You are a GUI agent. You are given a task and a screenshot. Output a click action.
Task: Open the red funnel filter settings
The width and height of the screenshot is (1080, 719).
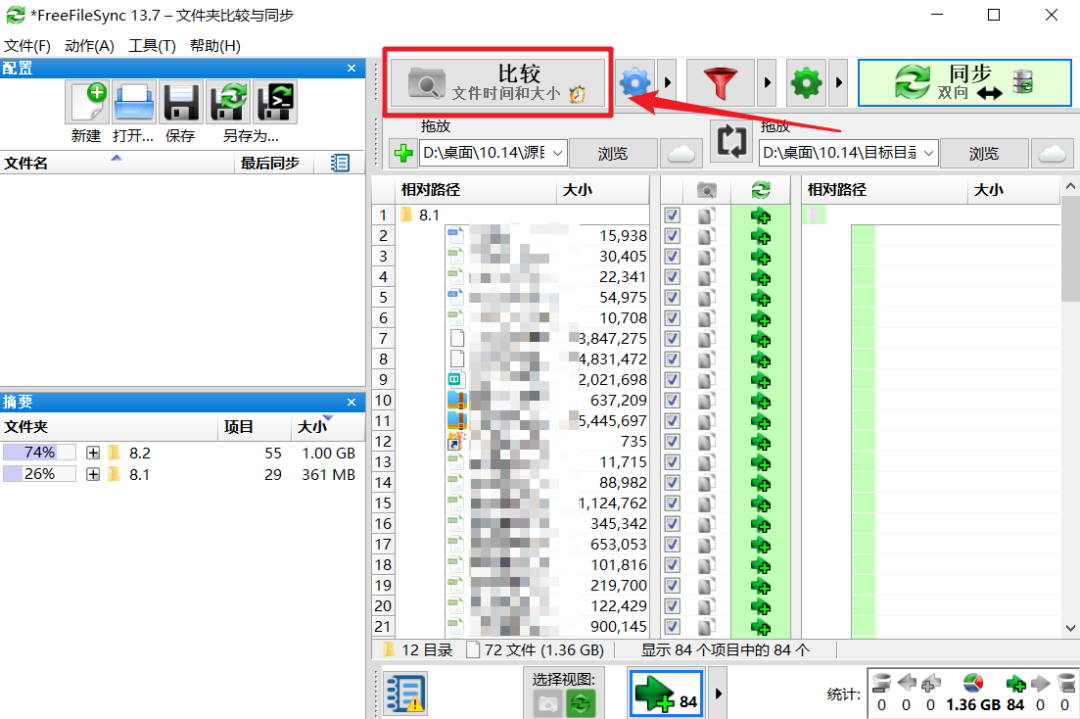tap(720, 83)
